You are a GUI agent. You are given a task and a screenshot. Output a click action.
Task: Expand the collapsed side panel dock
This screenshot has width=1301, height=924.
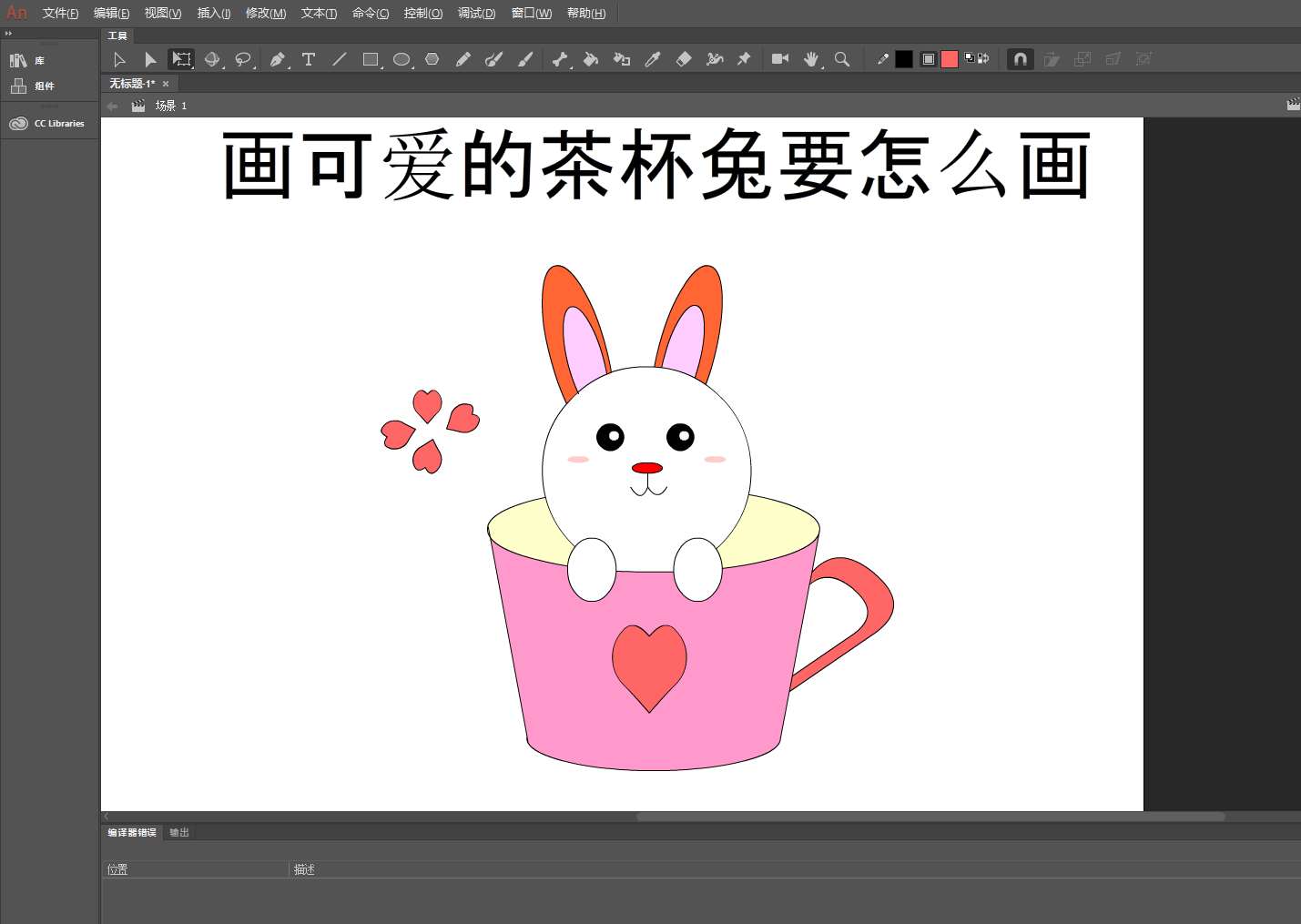[8, 34]
